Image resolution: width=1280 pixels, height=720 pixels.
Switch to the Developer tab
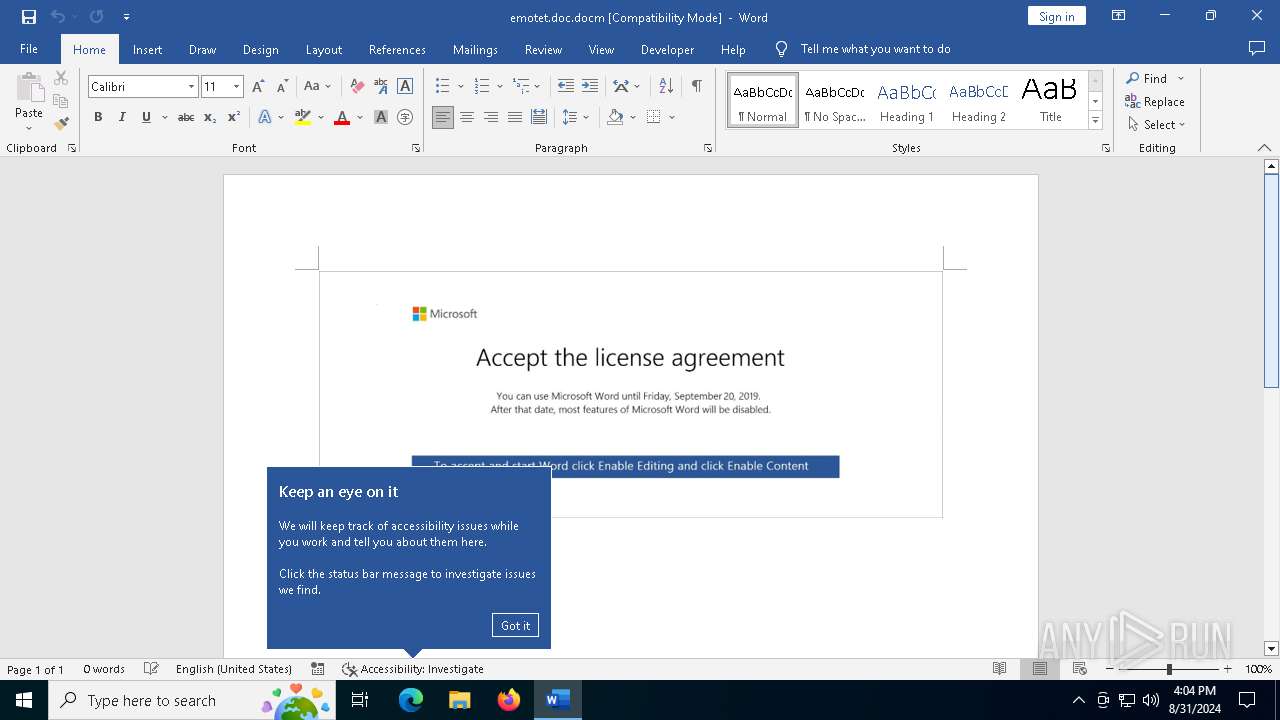(x=667, y=49)
